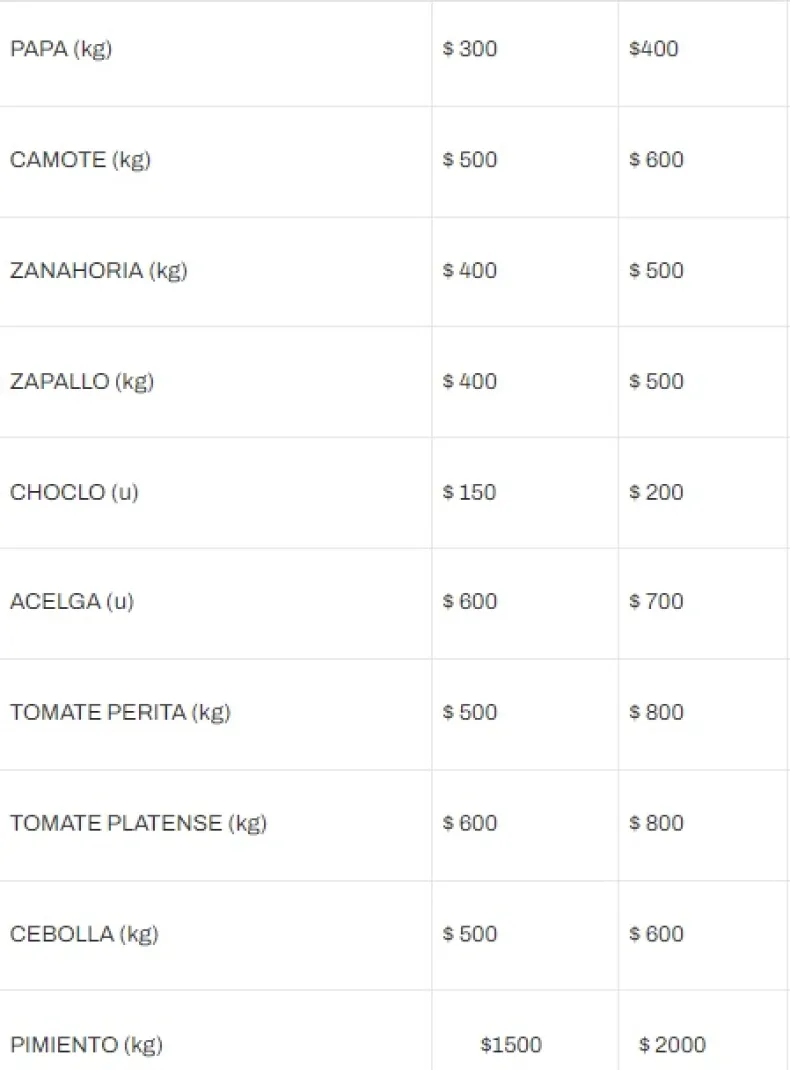Click the PAPA (kg) product name

[x=61, y=49]
